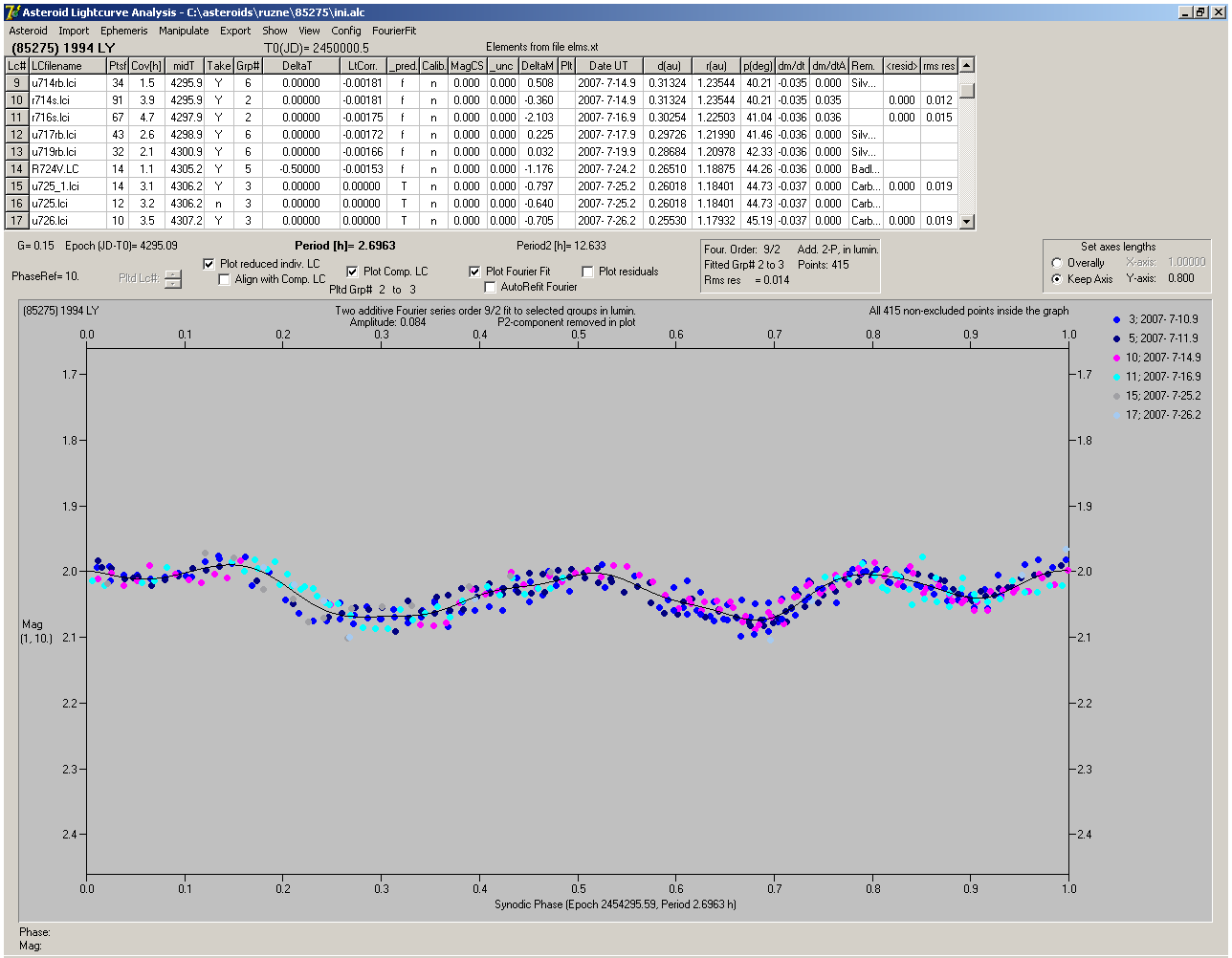Select row header 17 in lightcurve table
The width and height of the screenshot is (1232, 958).
17,221
